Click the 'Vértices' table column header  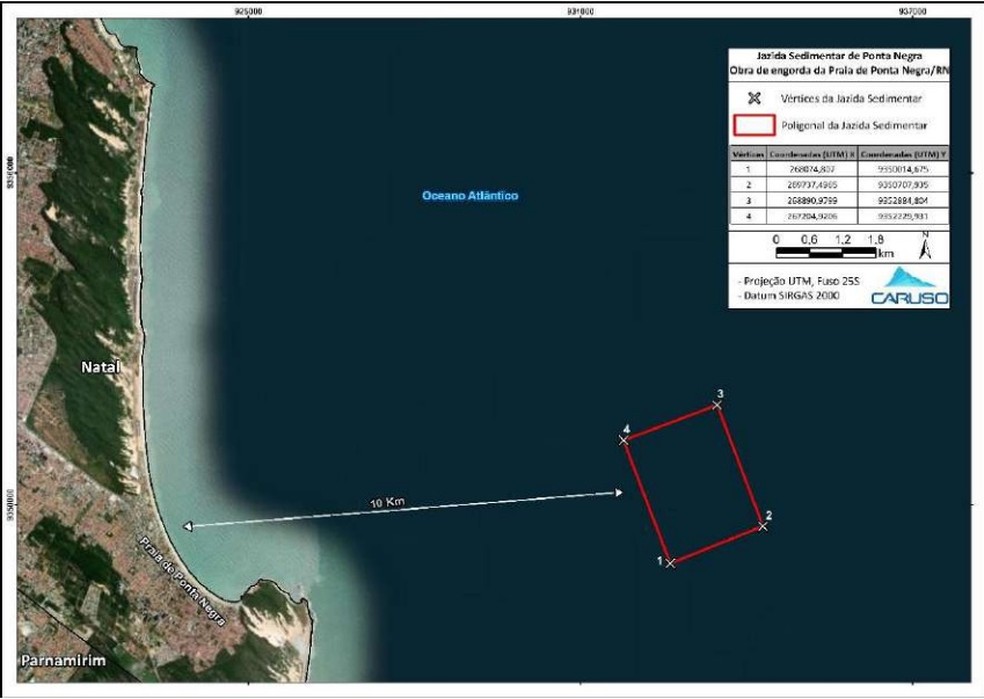(x=748, y=154)
